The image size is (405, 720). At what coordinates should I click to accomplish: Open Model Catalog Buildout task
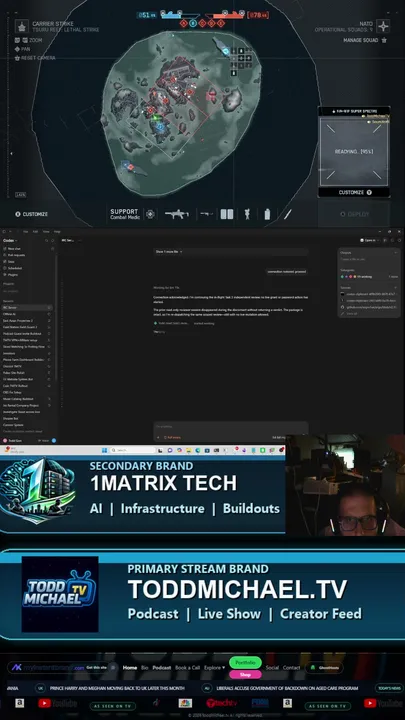click(27, 399)
